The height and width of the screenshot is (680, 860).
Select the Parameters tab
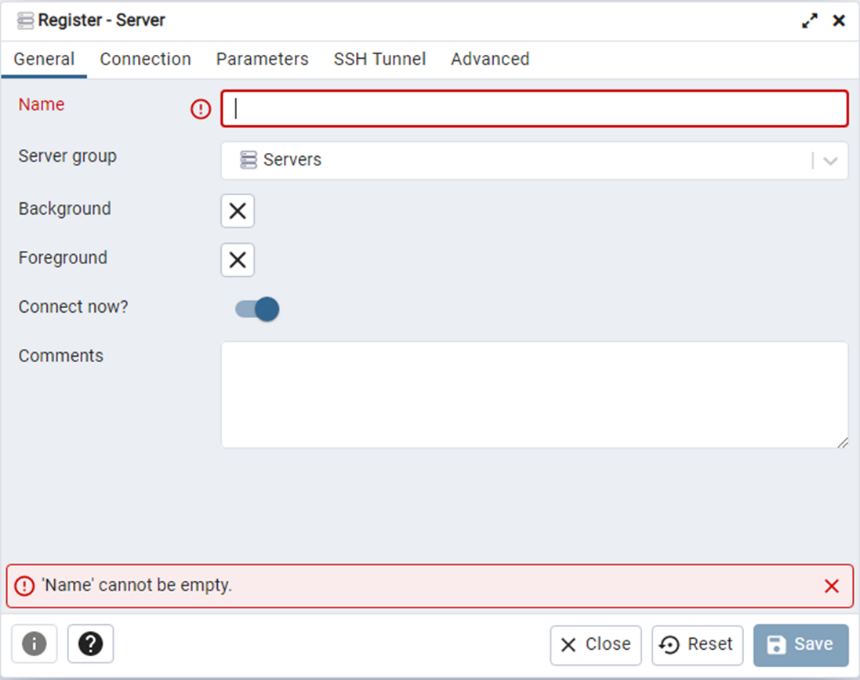[x=261, y=59]
